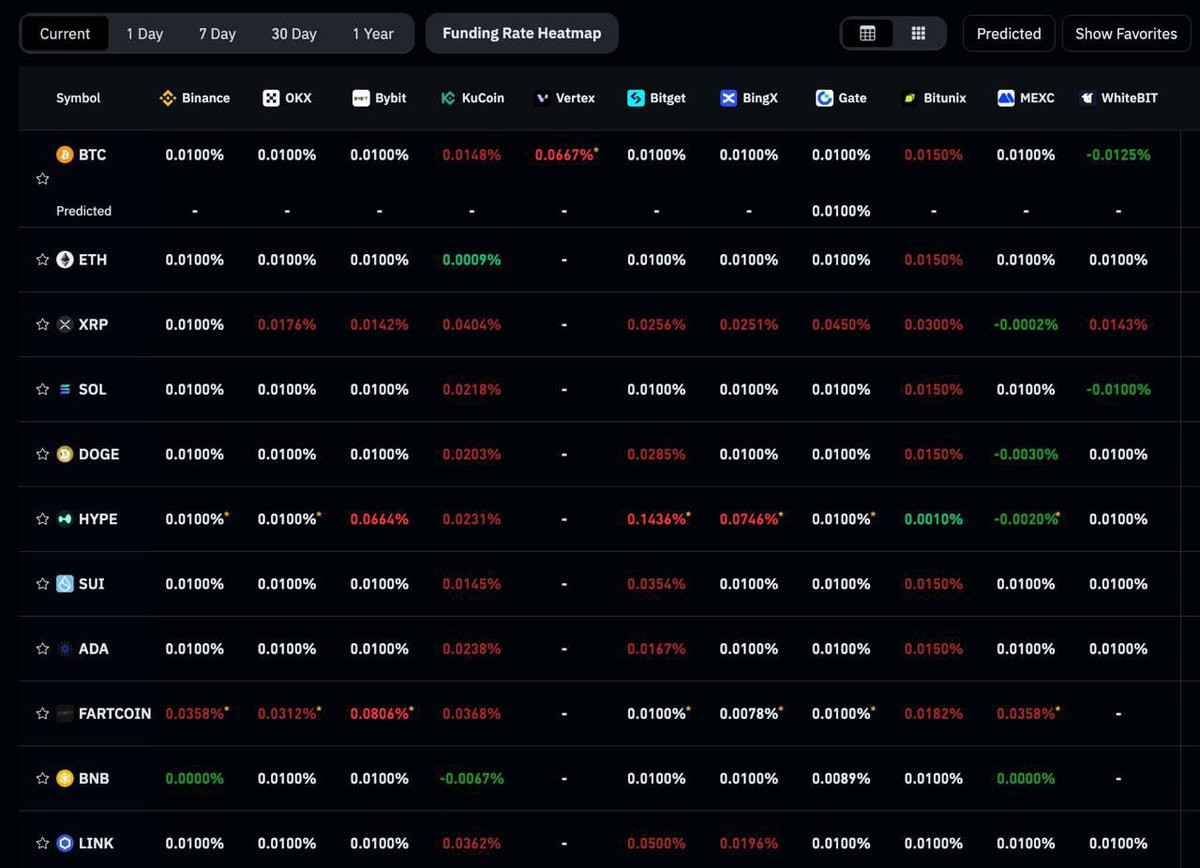The image size is (1200, 868).
Task: Click the ETH coin icon
Action: (x=65, y=260)
